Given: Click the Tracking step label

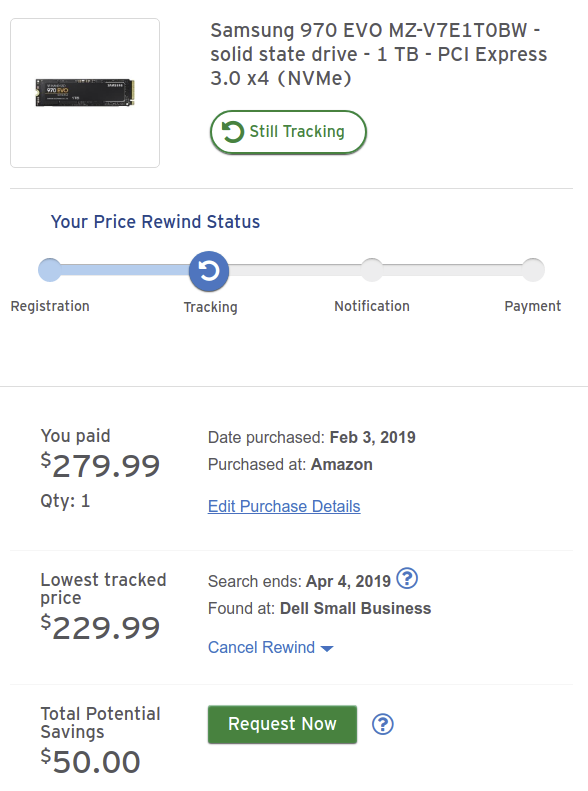Looking at the screenshot, I should (210, 307).
